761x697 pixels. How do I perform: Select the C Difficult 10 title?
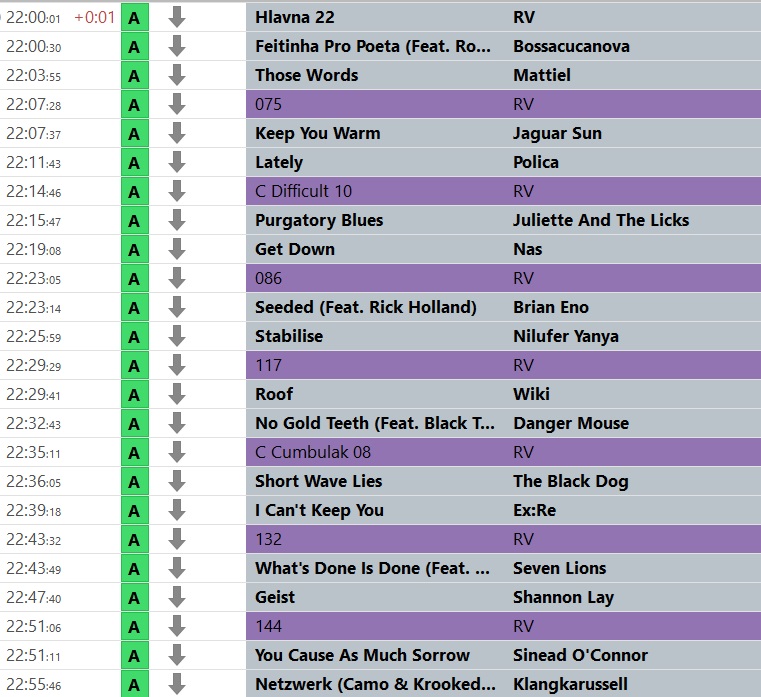click(x=303, y=192)
